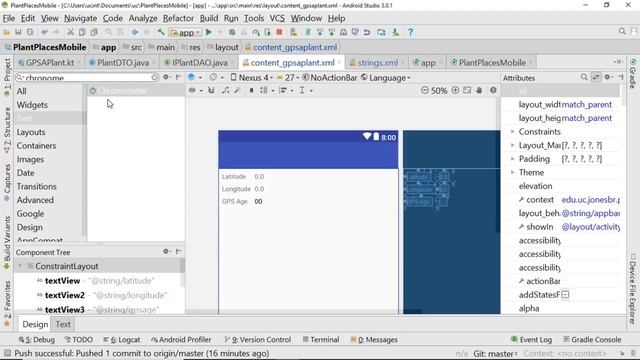The height and width of the screenshot is (360, 640).
Task: Open the Language dropdown
Action: point(386,78)
